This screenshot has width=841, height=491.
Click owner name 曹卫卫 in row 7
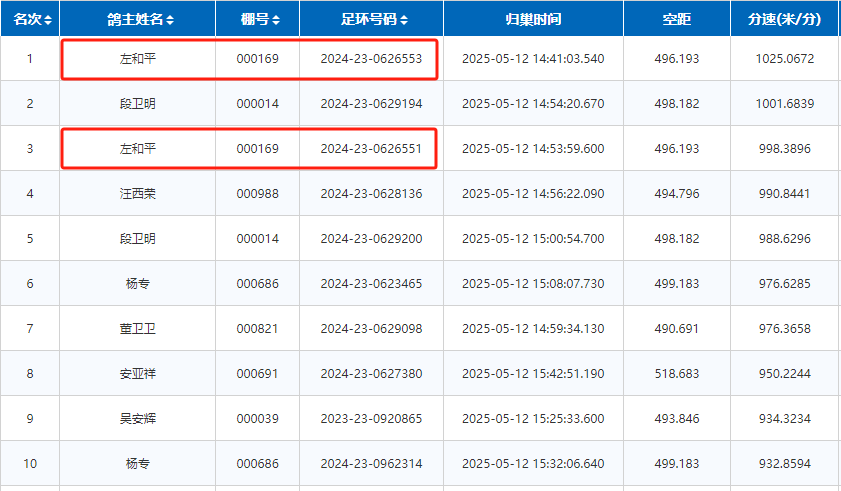pyautogui.click(x=137, y=329)
